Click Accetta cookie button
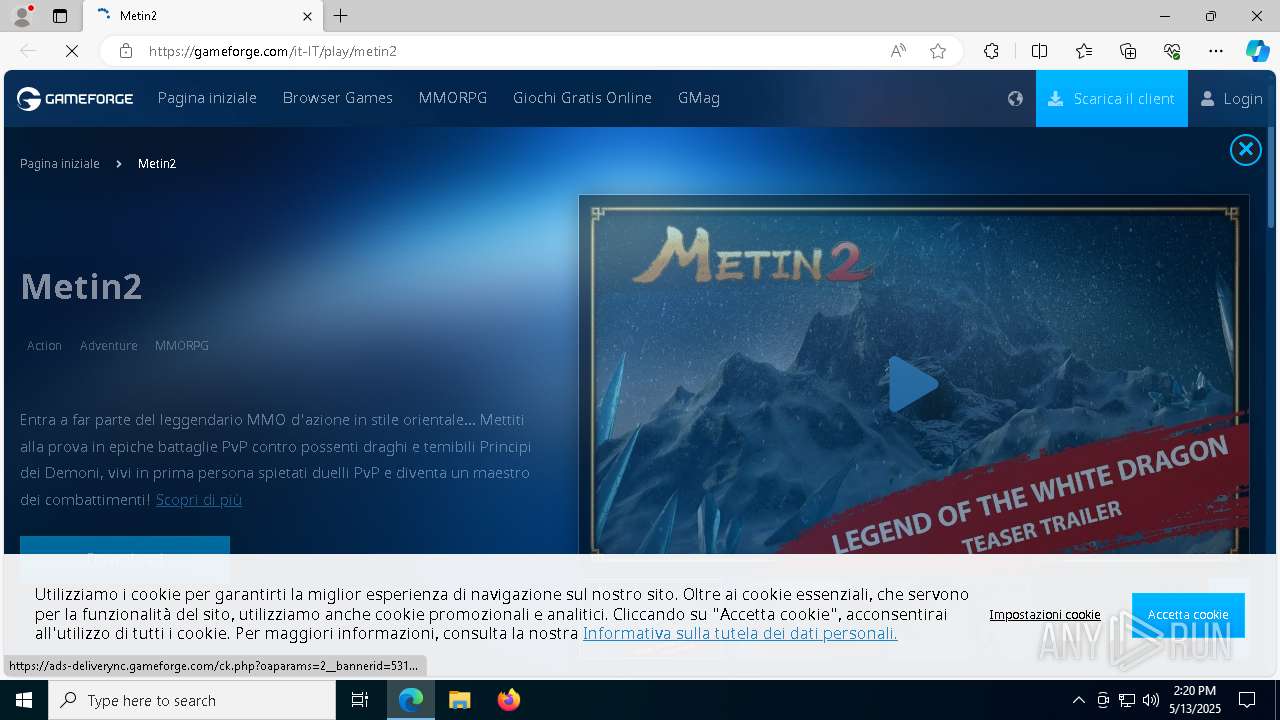The image size is (1280, 720). click(1188, 614)
